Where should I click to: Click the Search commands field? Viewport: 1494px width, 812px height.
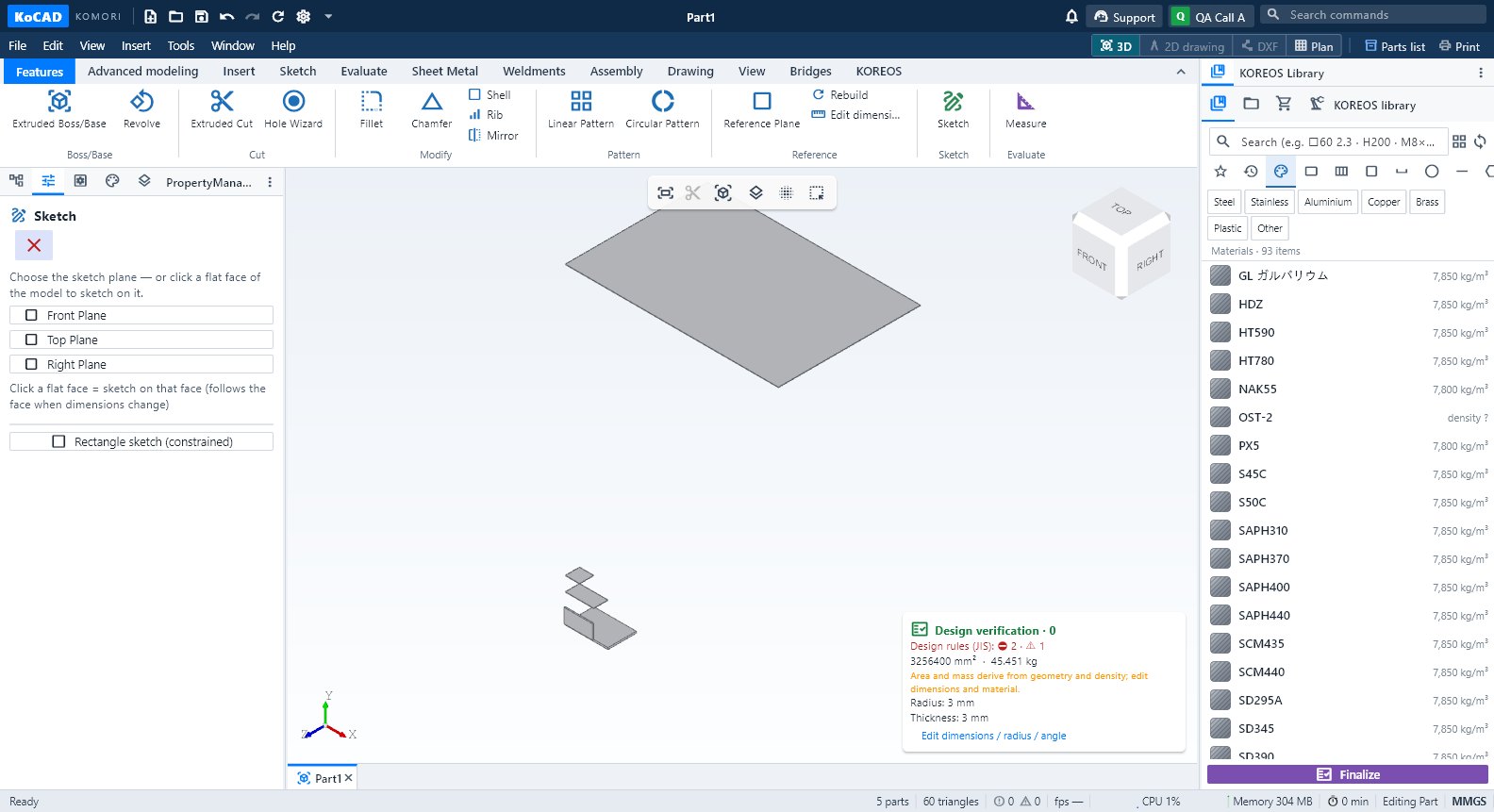click(x=1373, y=14)
